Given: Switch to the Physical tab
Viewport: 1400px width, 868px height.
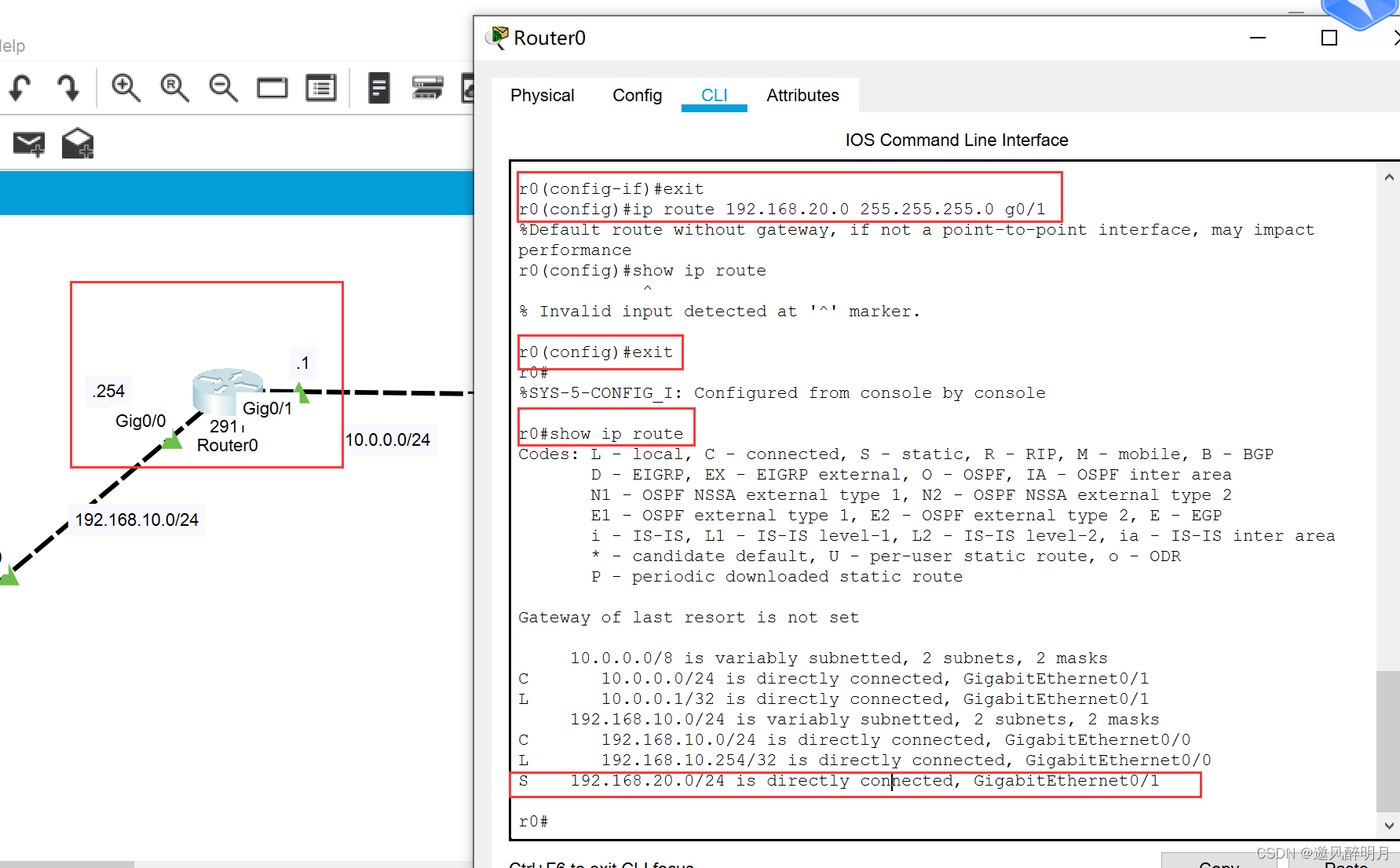Looking at the screenshot, I should click(543, 95).
